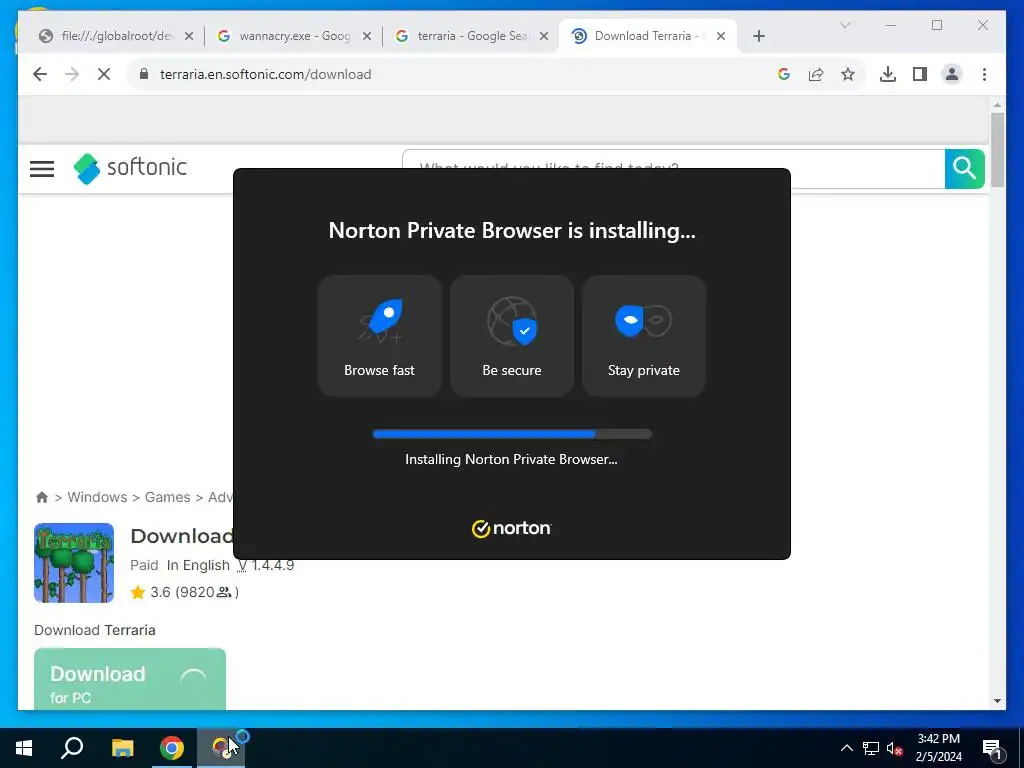The image size is (1024, 768).
Task: Click the page vertical scrollbar thumb
Action: [997, 150]
